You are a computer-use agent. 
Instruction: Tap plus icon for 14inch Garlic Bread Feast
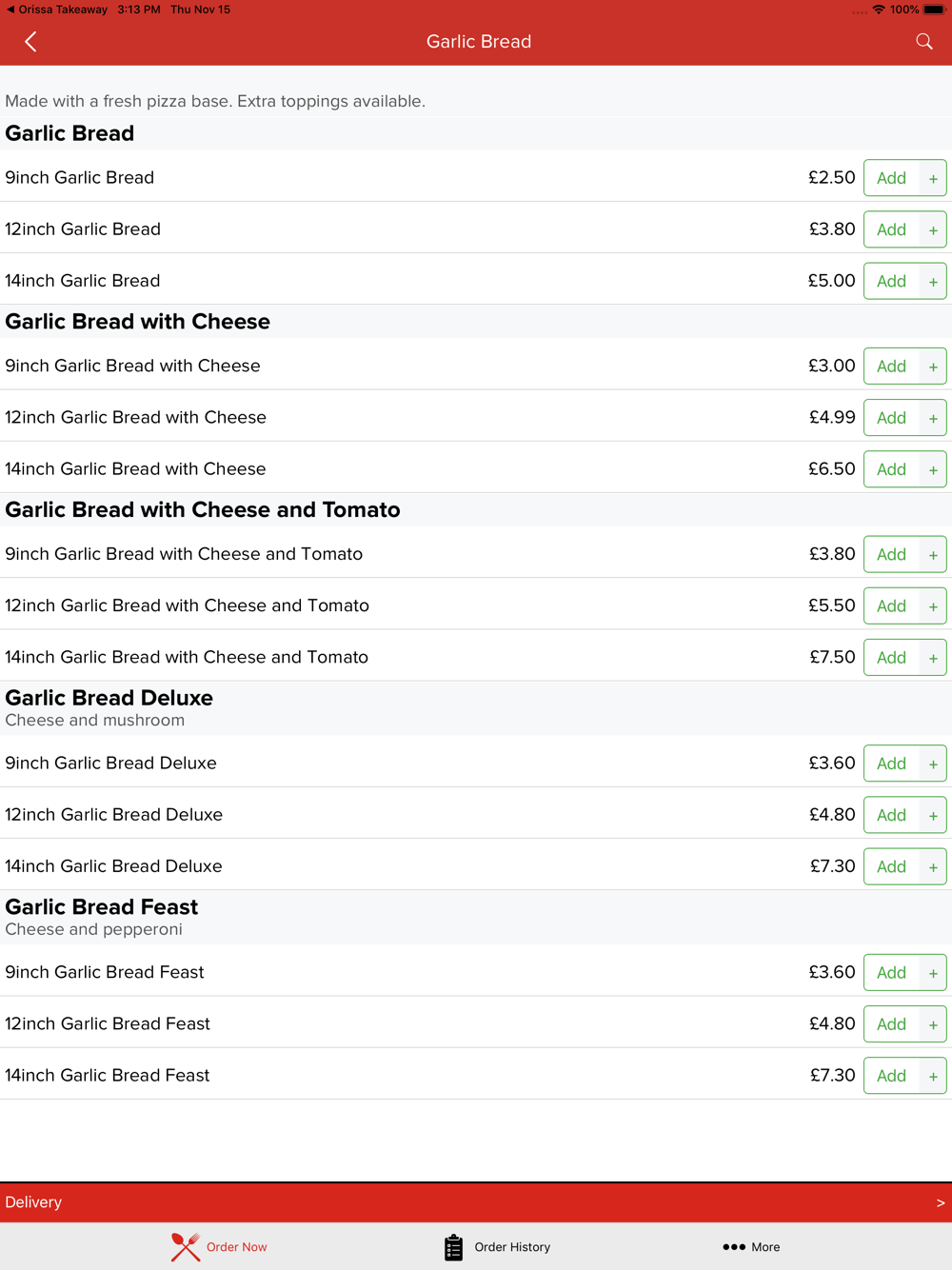pyautogui.click(x=933, y=1076)
